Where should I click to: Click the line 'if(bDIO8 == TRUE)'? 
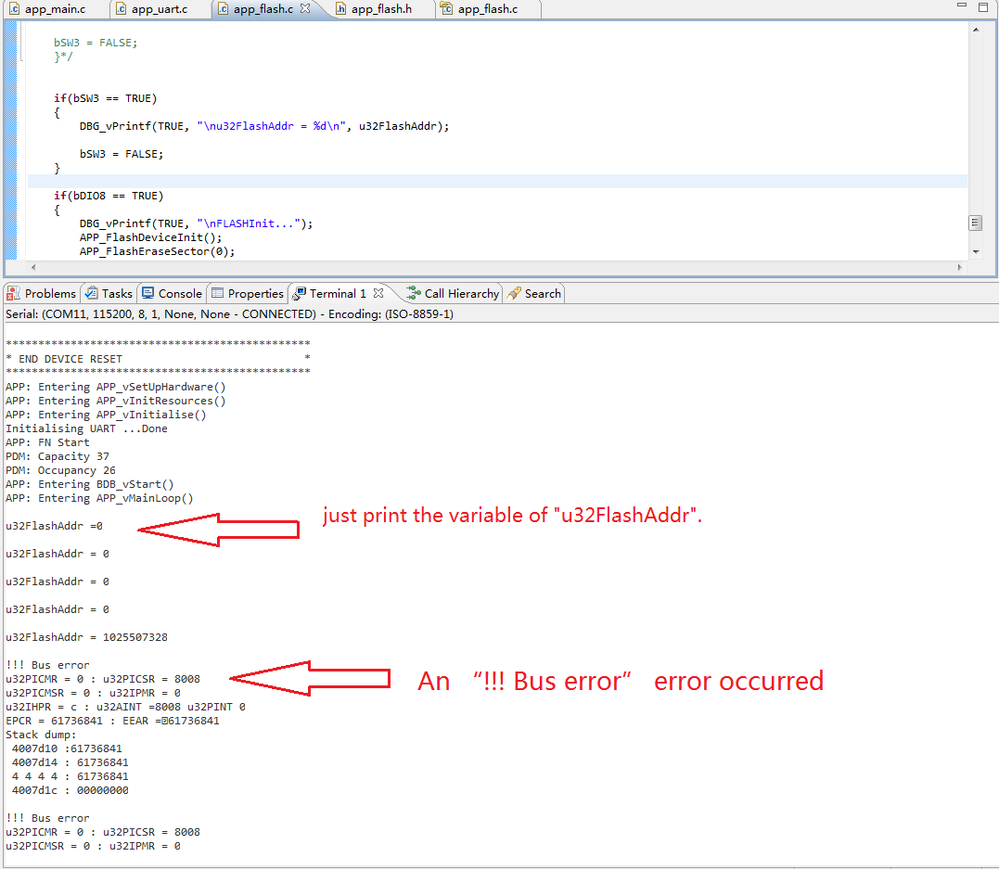pyautogui.click(x=108, y=196)
